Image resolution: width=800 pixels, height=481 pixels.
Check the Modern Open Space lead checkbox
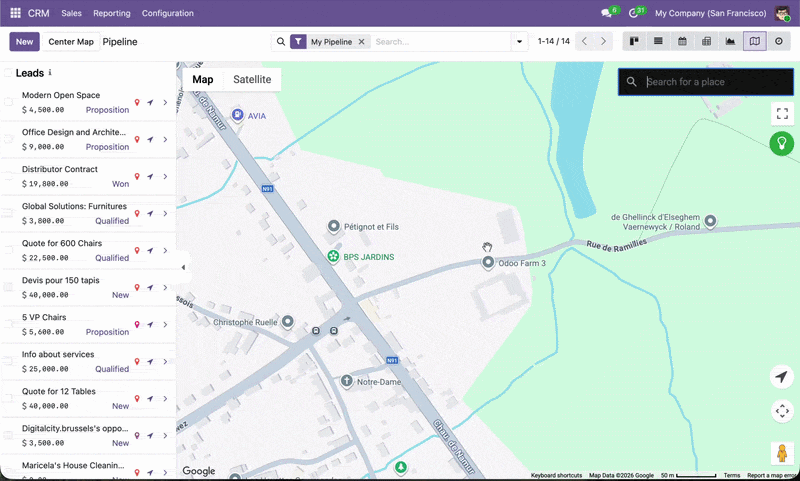click(x=8, y=102)
